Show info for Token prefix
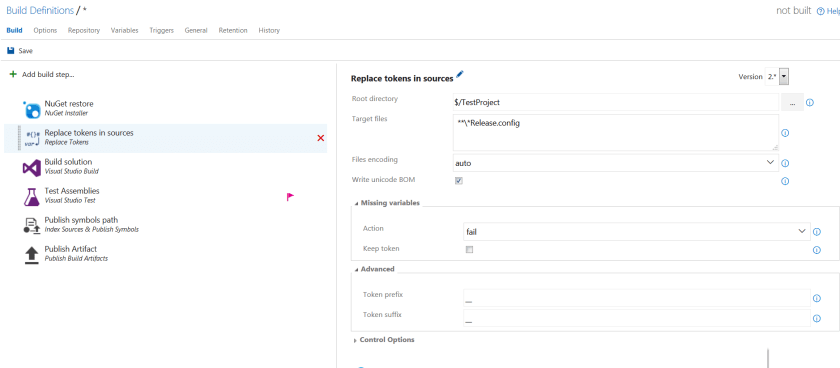 click(x=817, y=298)
